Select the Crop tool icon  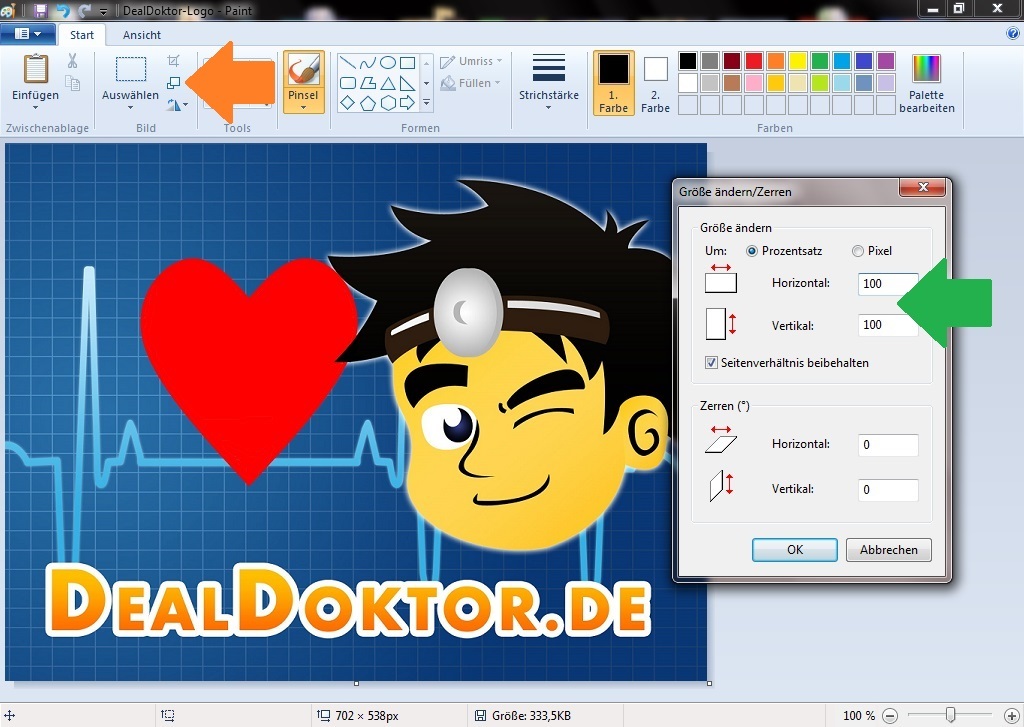[x=173, y=61]
